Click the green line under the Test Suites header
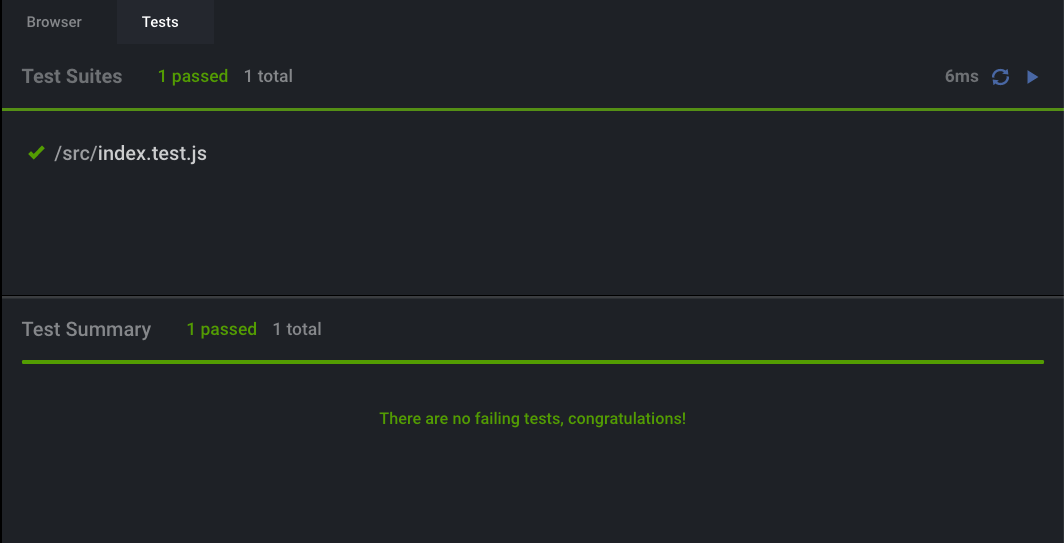1064x543 pixels. (533, 109)
